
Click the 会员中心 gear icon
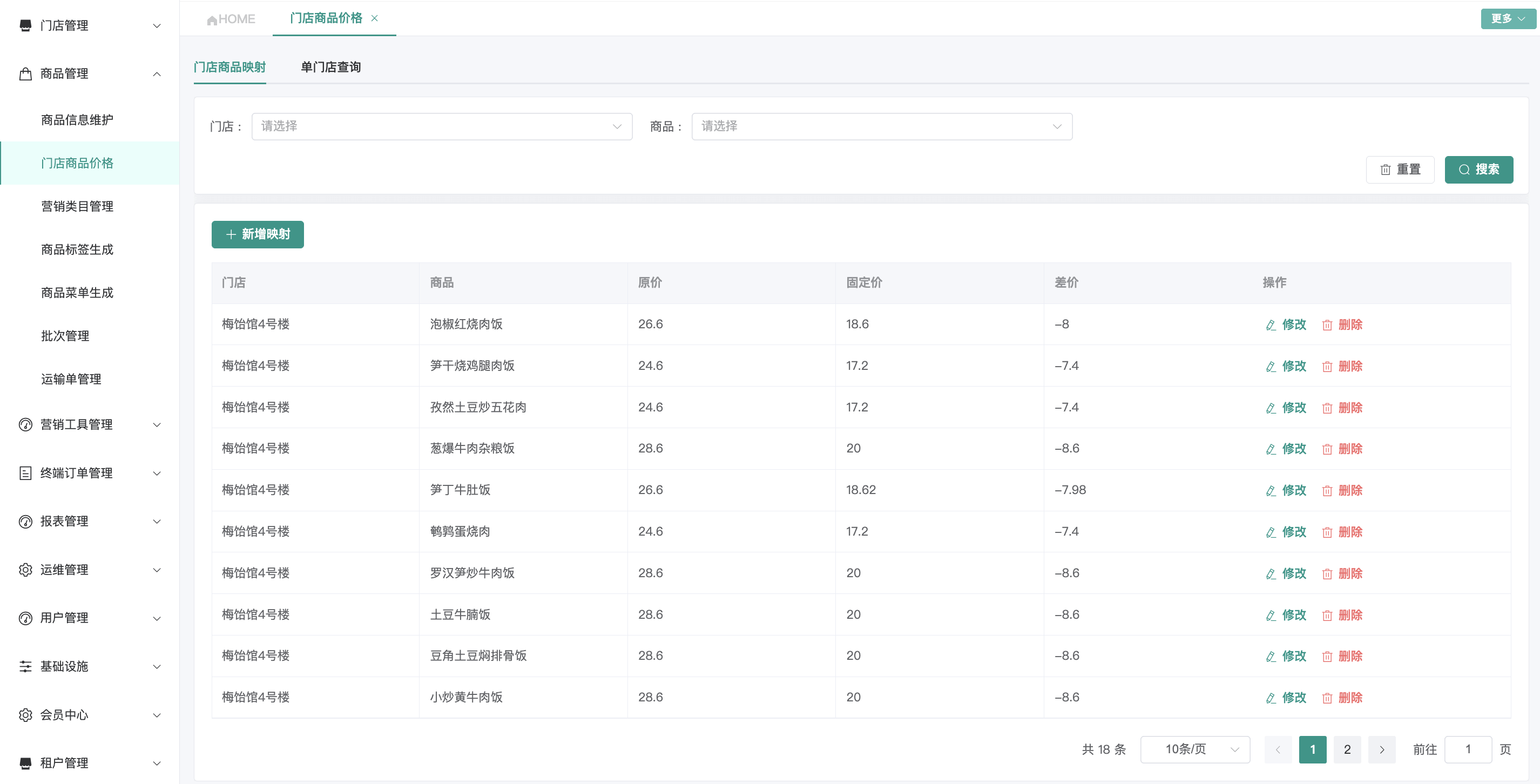pos(25,715)
